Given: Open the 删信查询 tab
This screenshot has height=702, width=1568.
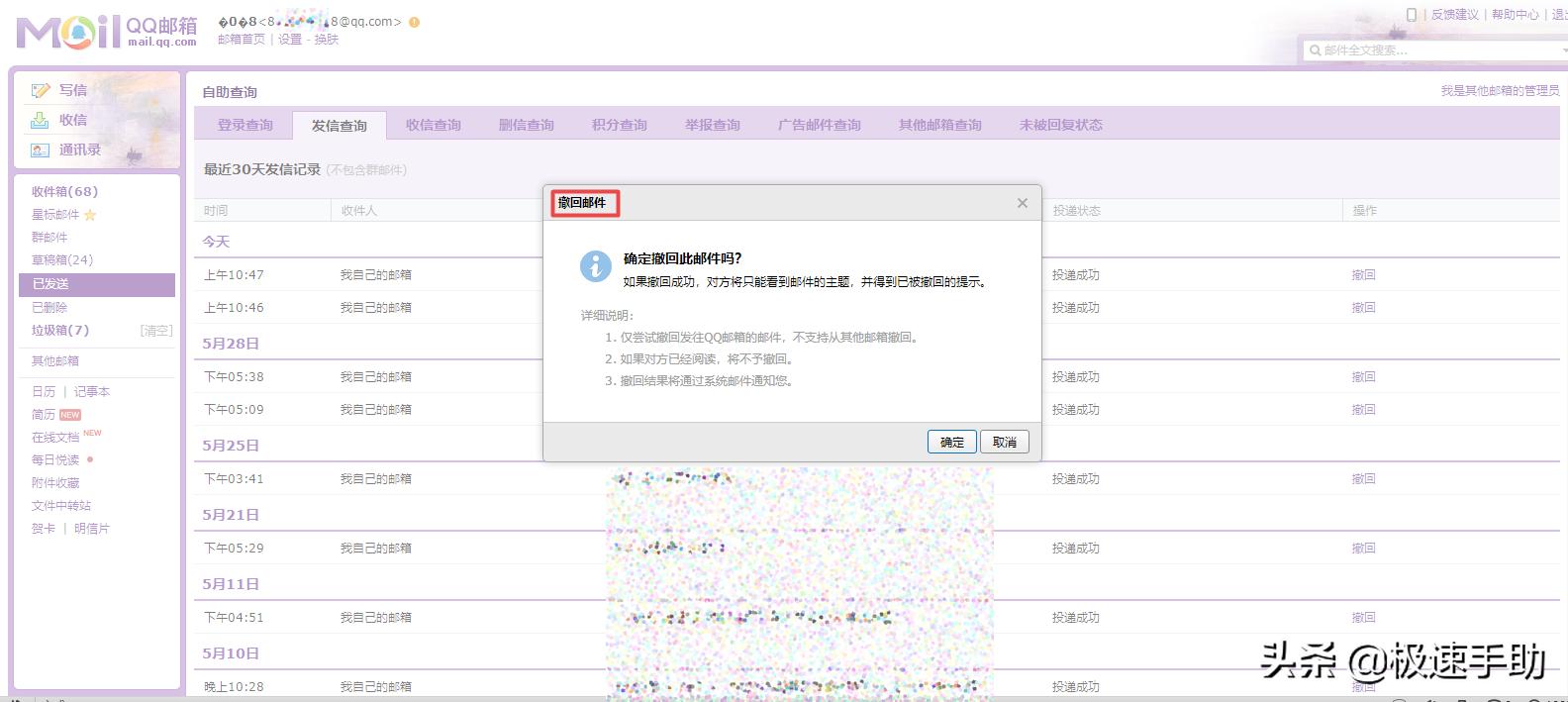Looking at the screenshot, I should (527, 125).
